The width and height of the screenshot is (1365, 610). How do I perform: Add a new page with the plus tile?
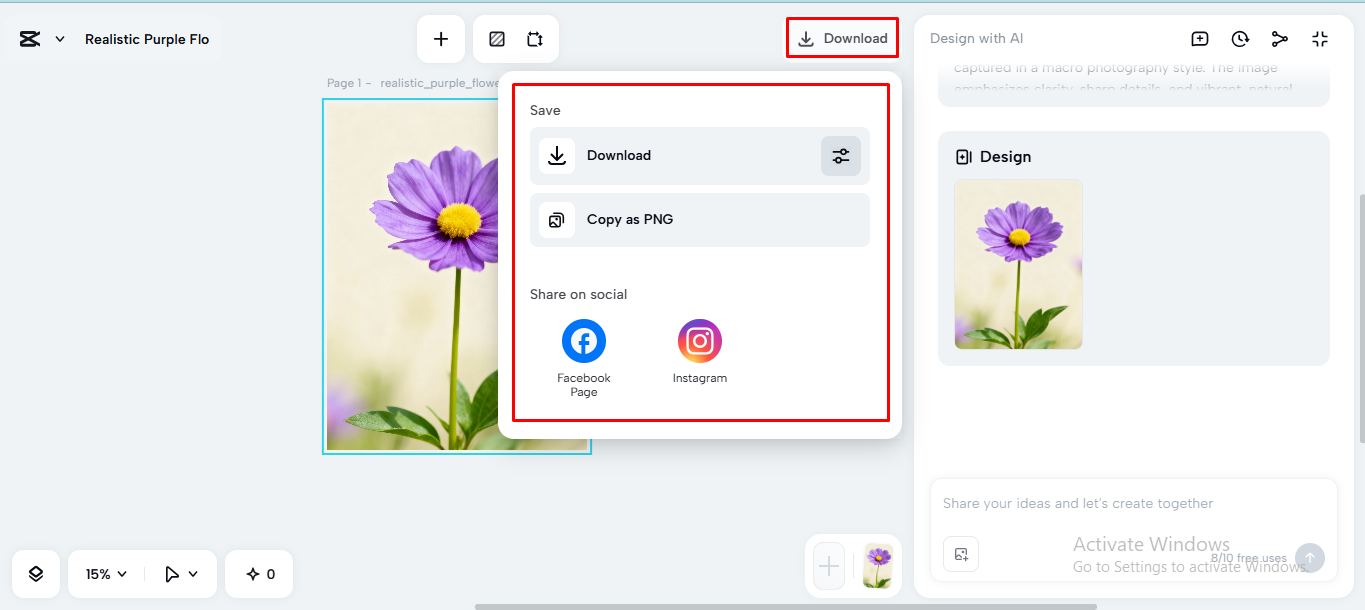pyautogui.click(x=829, y=567)
